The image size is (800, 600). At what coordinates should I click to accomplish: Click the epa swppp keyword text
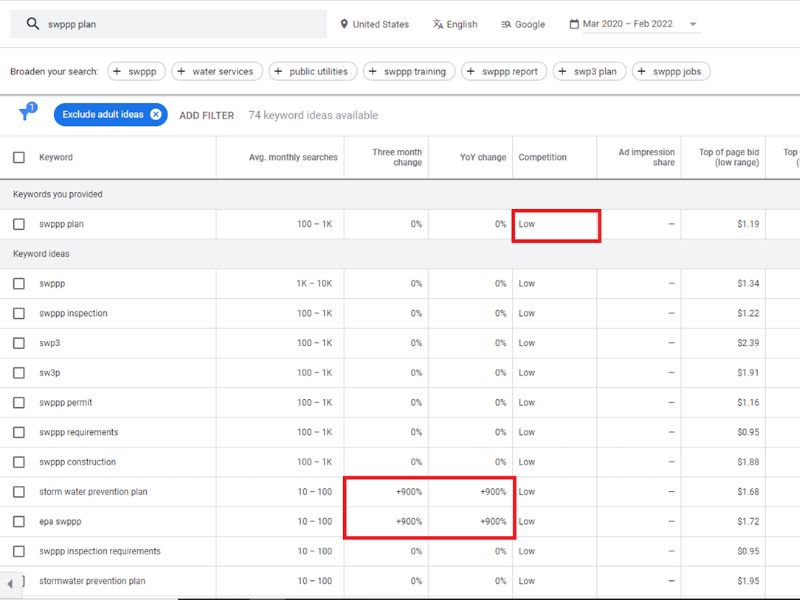pos(60,521)
